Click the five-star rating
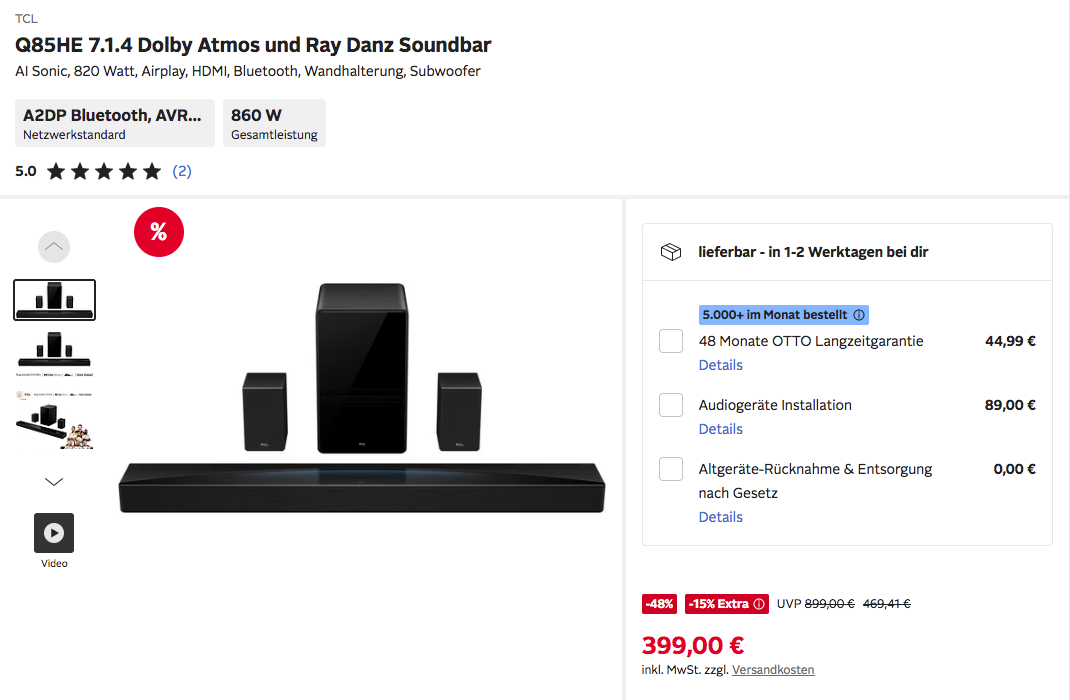Screen dimensions: 1070x700 click(103, 171)
